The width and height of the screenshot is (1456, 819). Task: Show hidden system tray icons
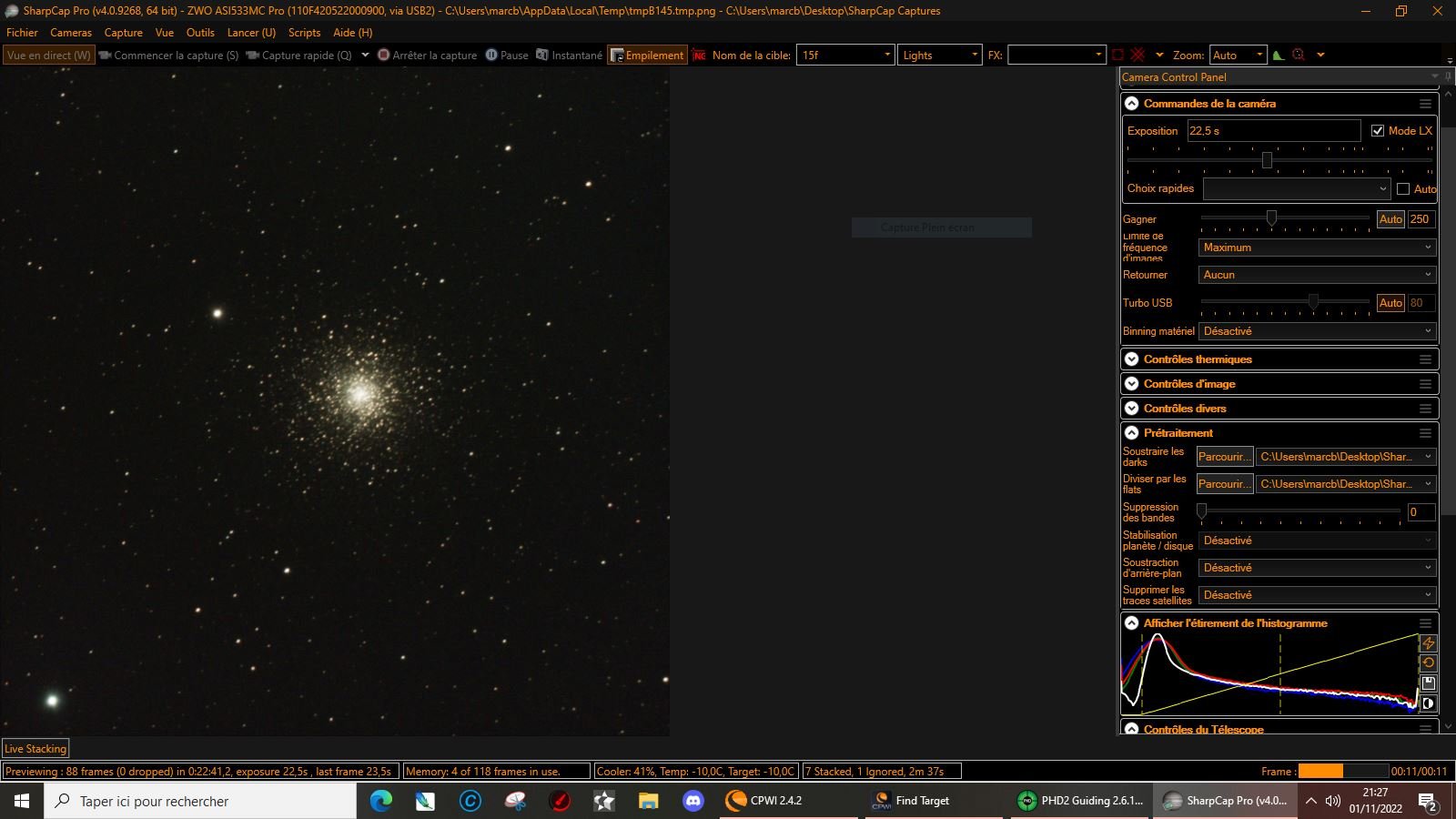(x=1310, y=801)
